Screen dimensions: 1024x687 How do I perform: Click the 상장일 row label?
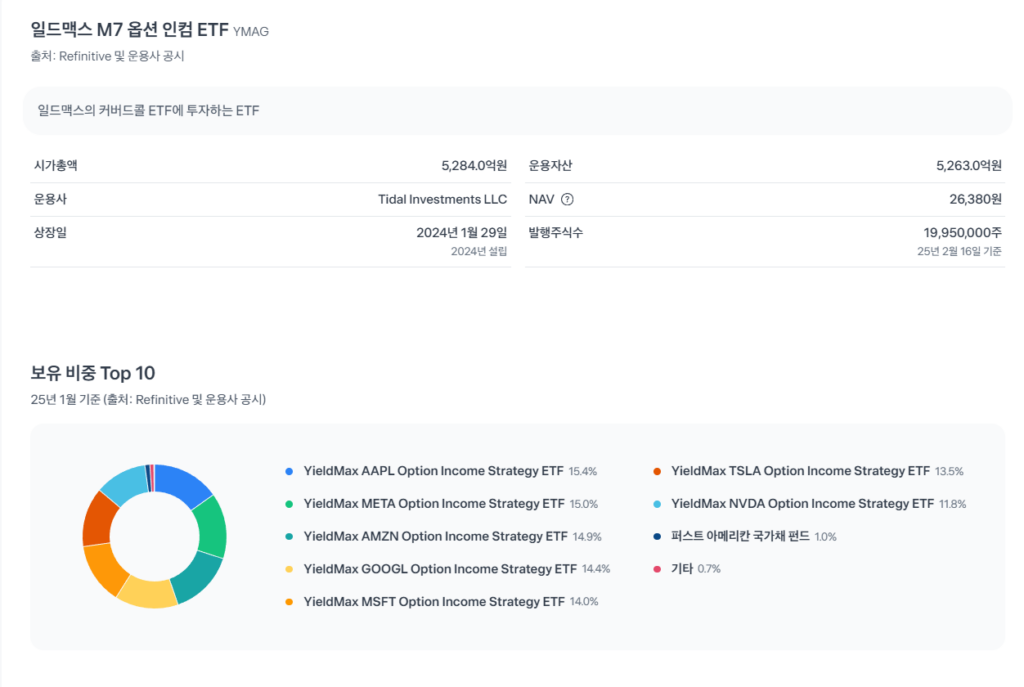[50, 232]
